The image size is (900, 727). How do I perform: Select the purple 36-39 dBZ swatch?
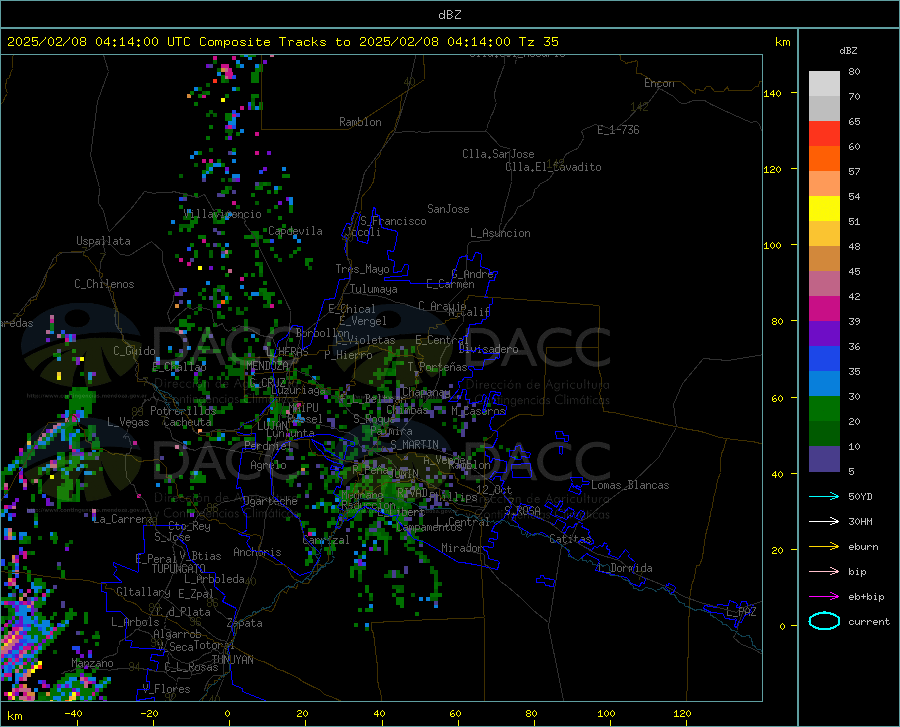point(824,334)
